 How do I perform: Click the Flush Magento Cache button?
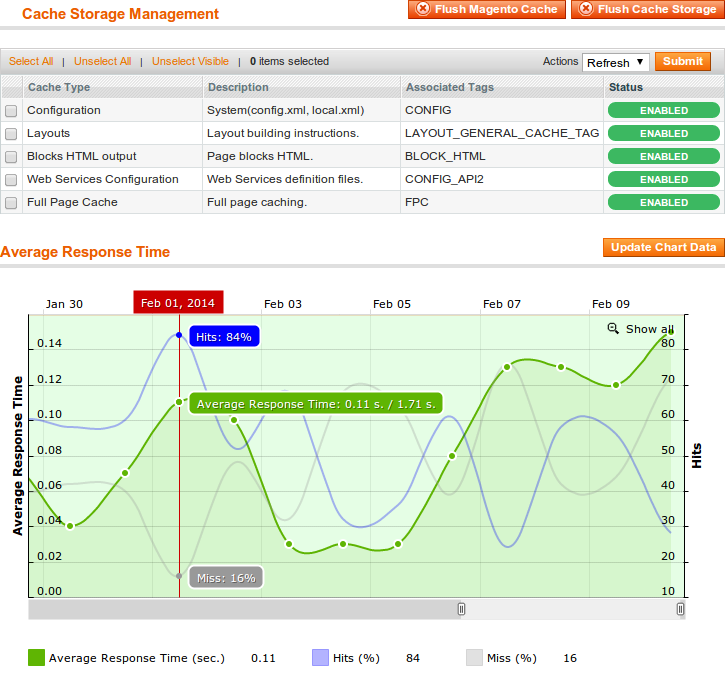[x=486, y=9]
